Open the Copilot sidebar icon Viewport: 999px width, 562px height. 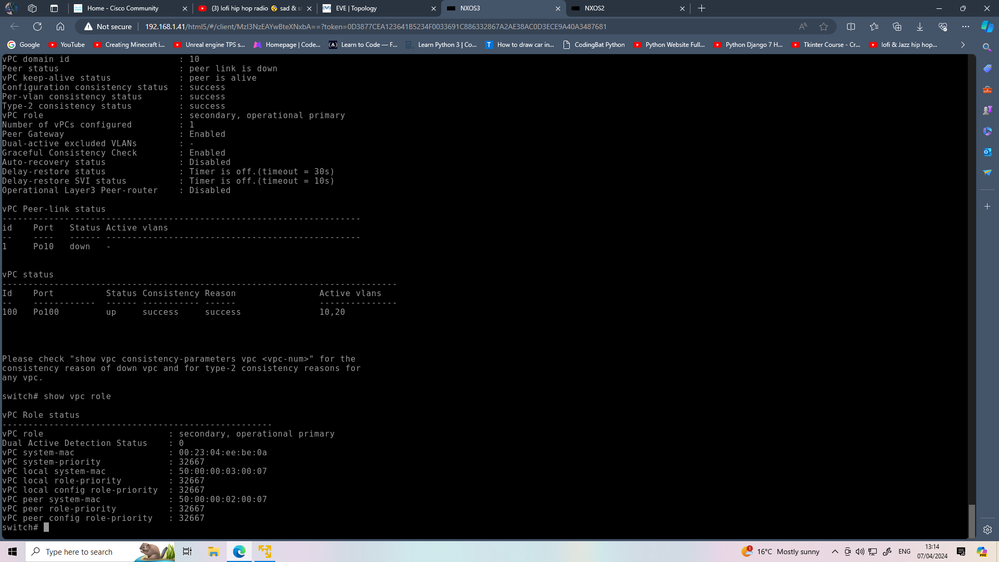[987, 27]
